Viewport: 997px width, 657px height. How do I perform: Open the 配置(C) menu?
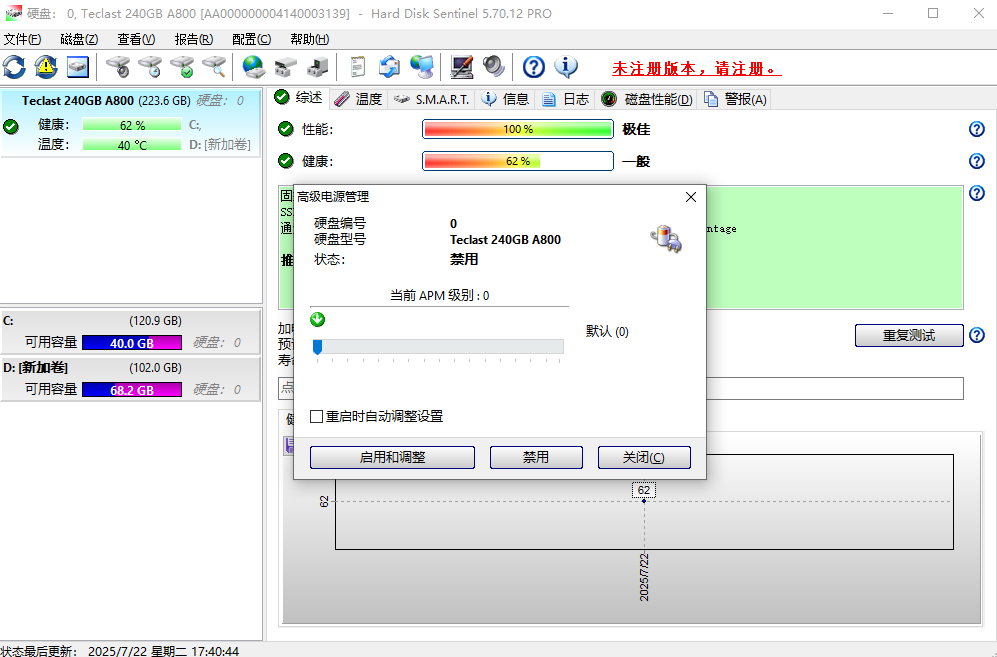pos(252,39)
